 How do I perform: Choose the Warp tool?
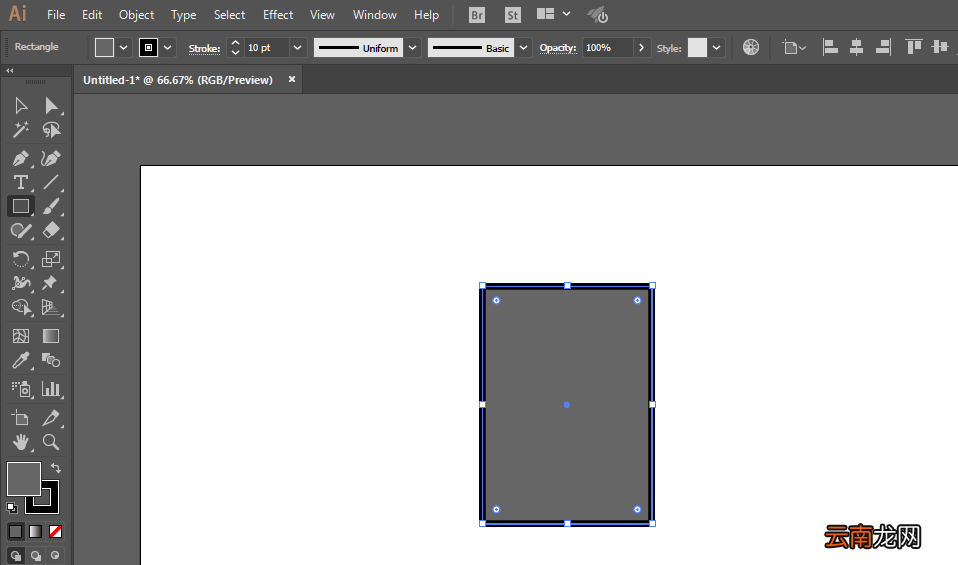point(21,283)
